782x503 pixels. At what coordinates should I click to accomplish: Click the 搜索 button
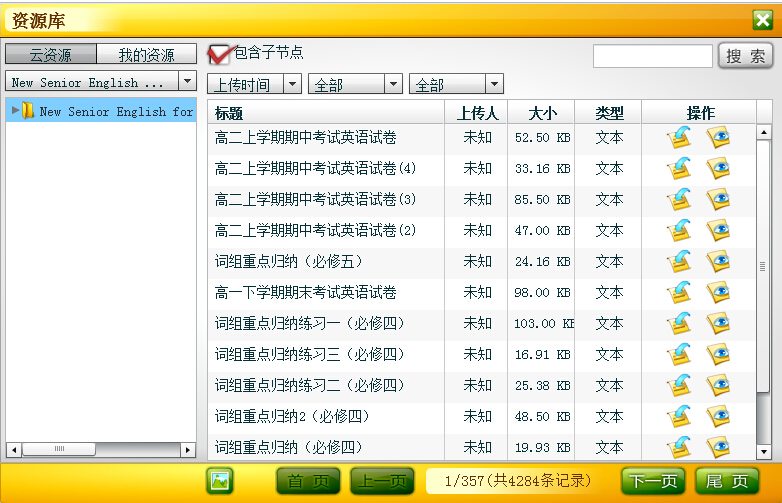[745, 56]
